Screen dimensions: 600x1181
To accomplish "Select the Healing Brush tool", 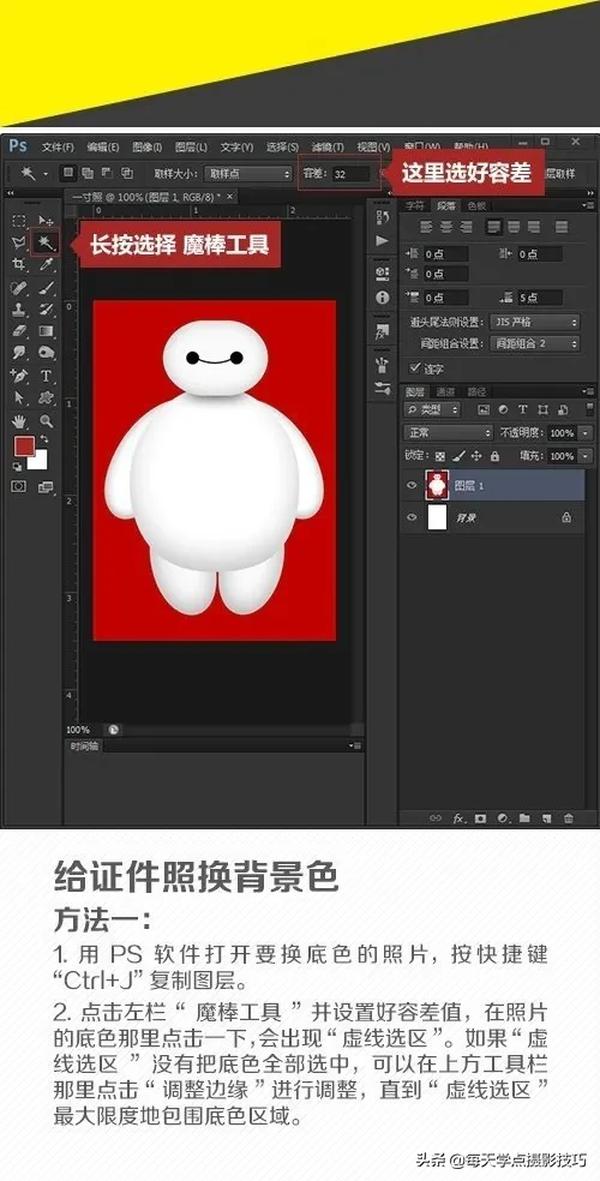I will (x=20, y=287).
